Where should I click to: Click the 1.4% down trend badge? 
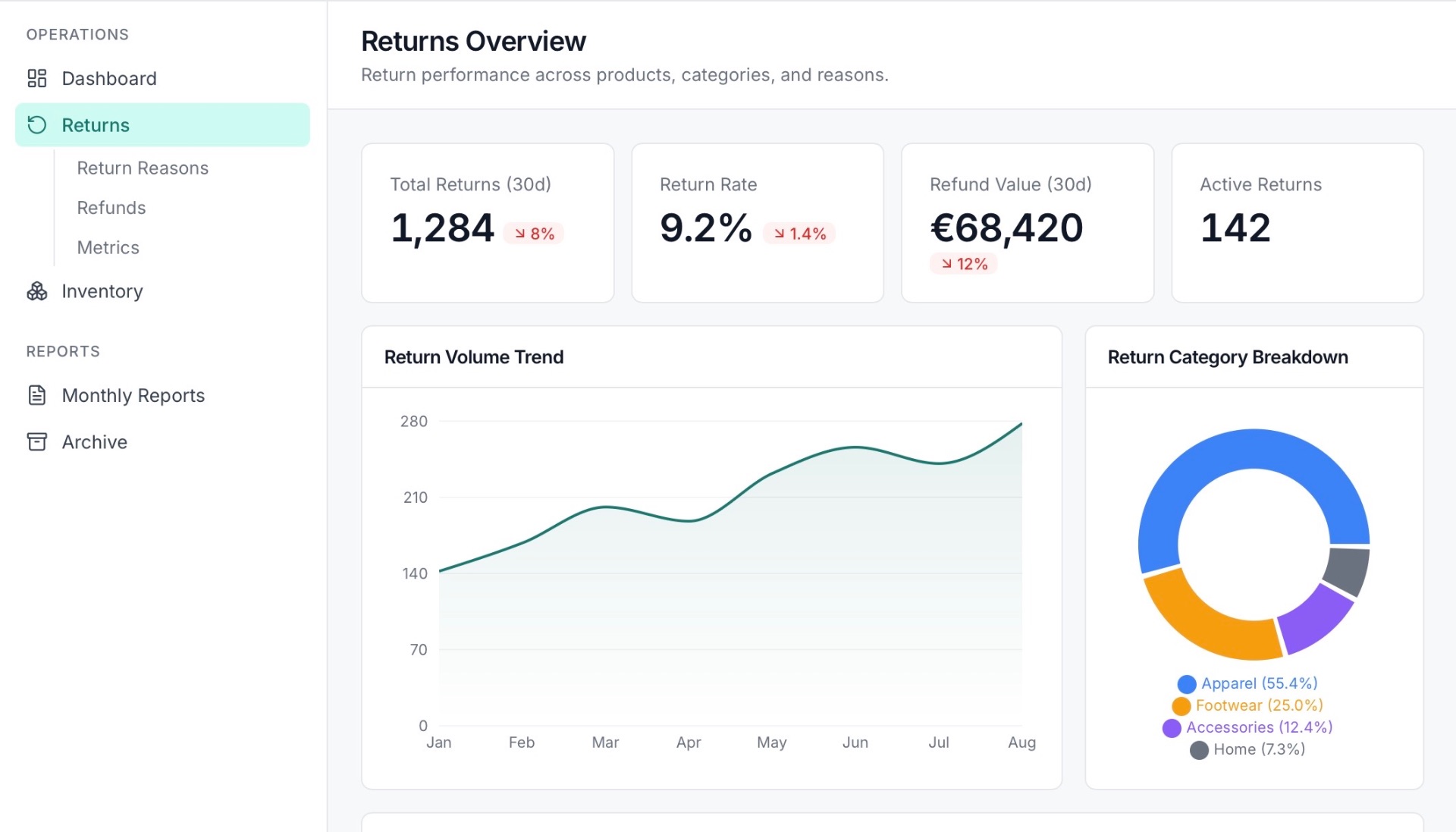799,234
